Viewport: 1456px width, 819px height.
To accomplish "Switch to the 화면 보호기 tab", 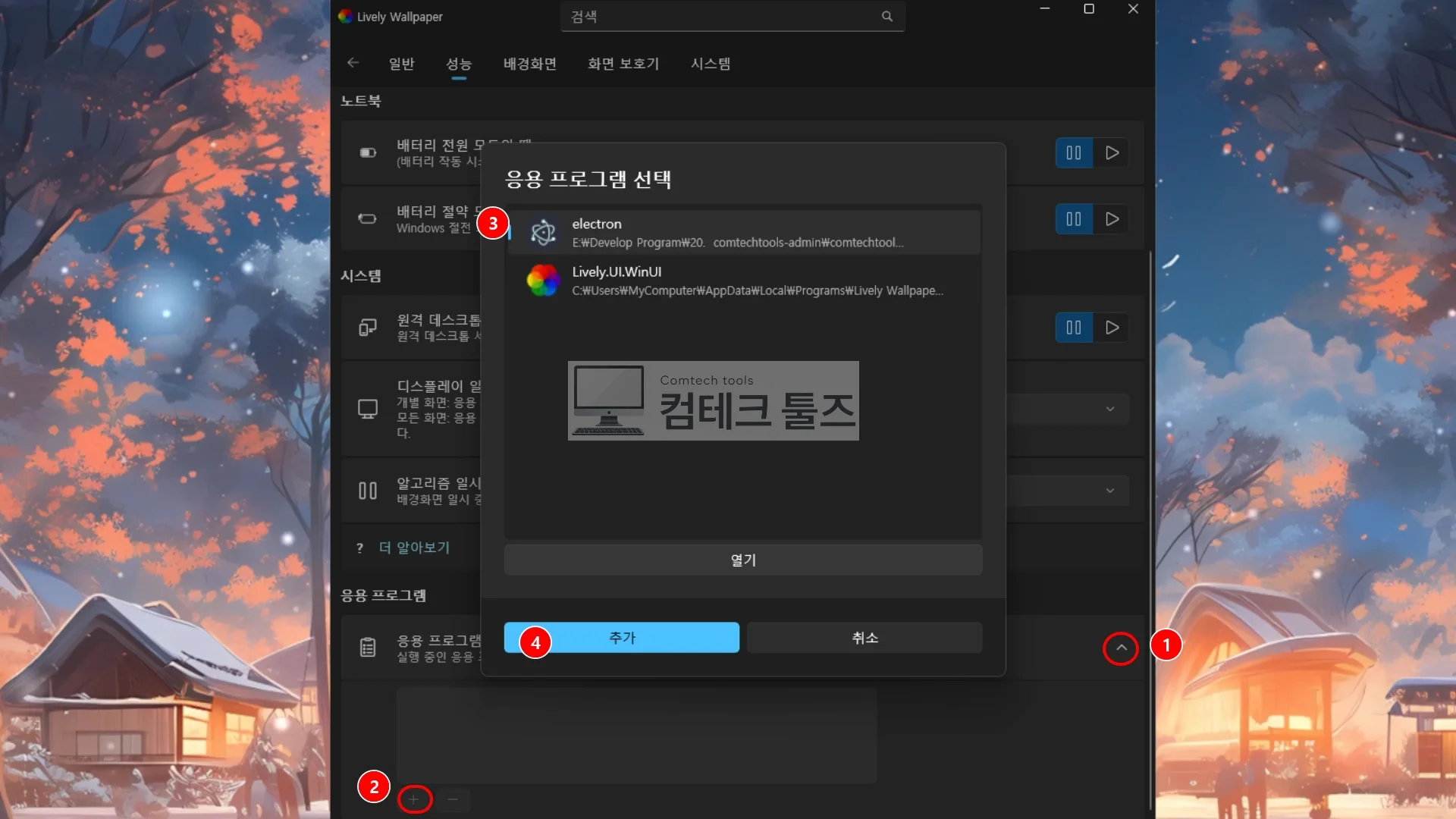I will pyautogui.click(x=623, y=64).
